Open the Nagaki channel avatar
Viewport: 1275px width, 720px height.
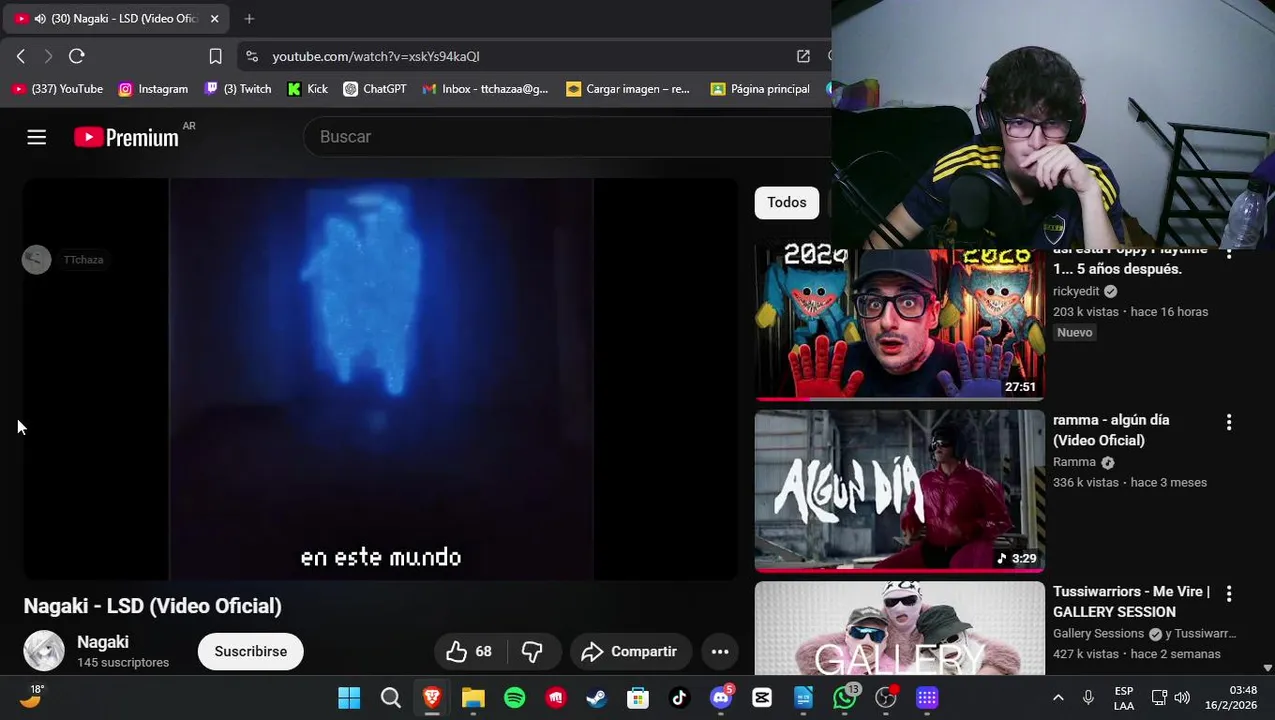pyautogui.click(x=44, y=651)
